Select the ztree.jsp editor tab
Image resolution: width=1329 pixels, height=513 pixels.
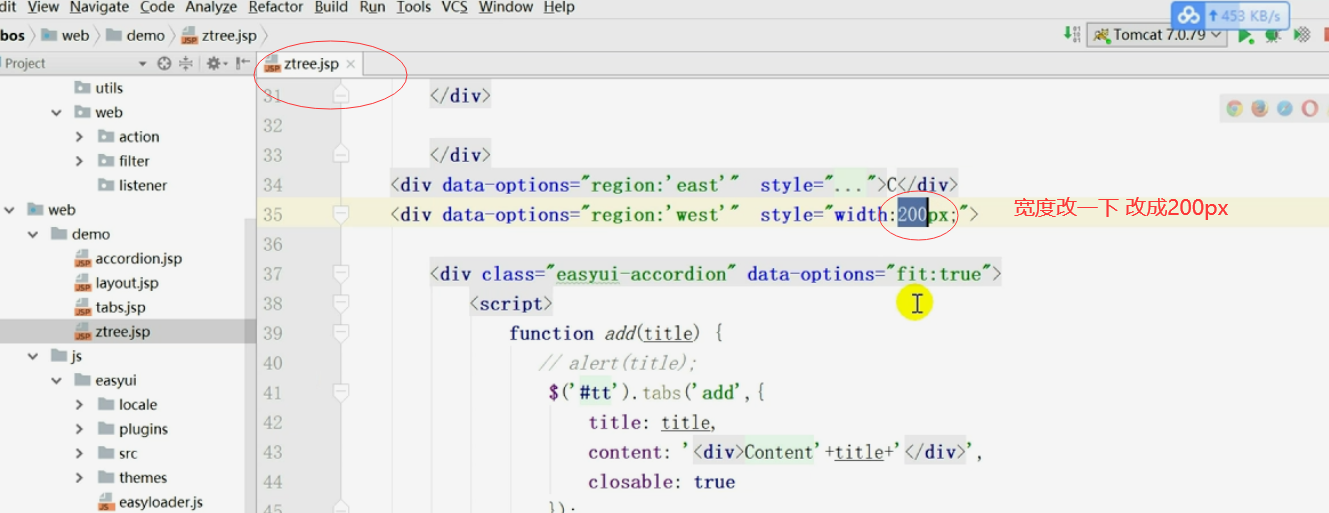tap(309, 64)
